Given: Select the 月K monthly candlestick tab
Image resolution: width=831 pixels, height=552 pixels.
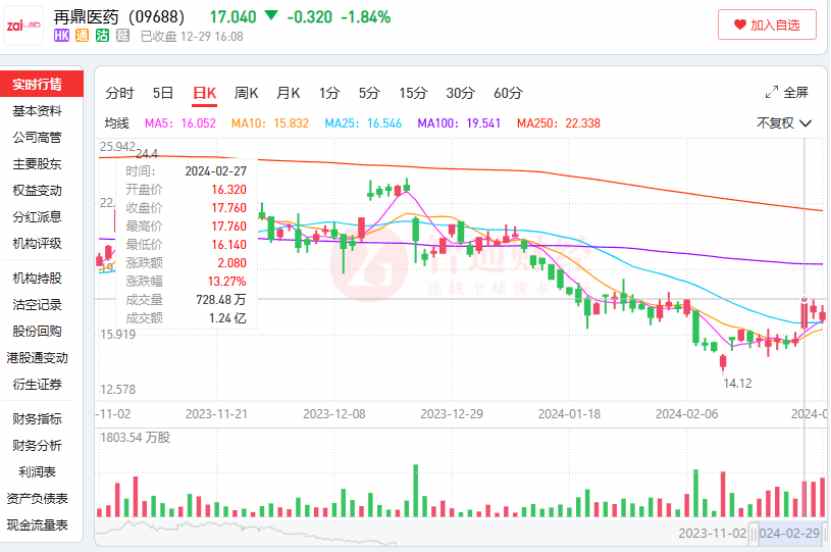Looking at the screenshot, I should pyautogui.click(x=288, y=93).
